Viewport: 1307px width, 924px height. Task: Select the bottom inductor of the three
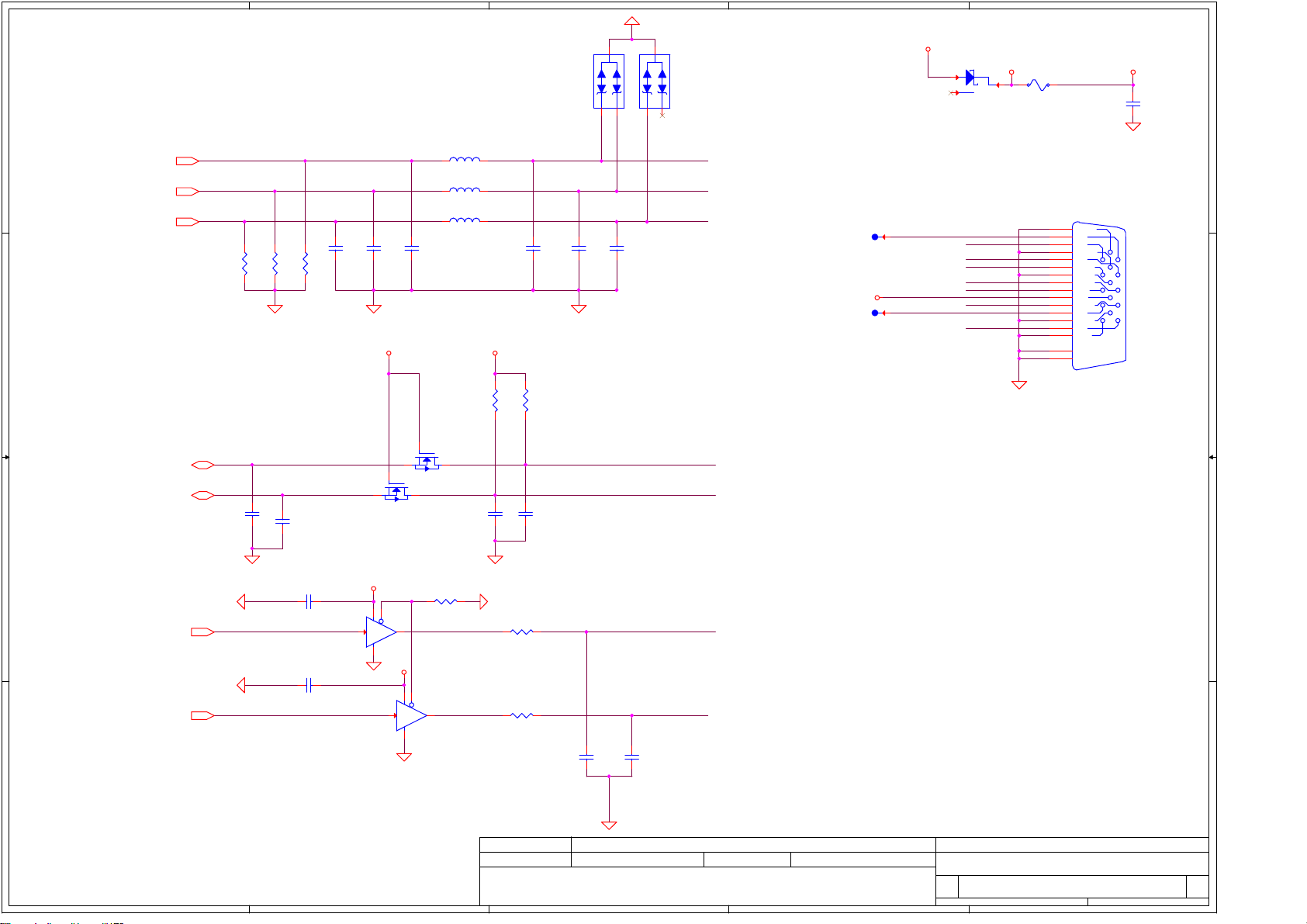(464, 220)
